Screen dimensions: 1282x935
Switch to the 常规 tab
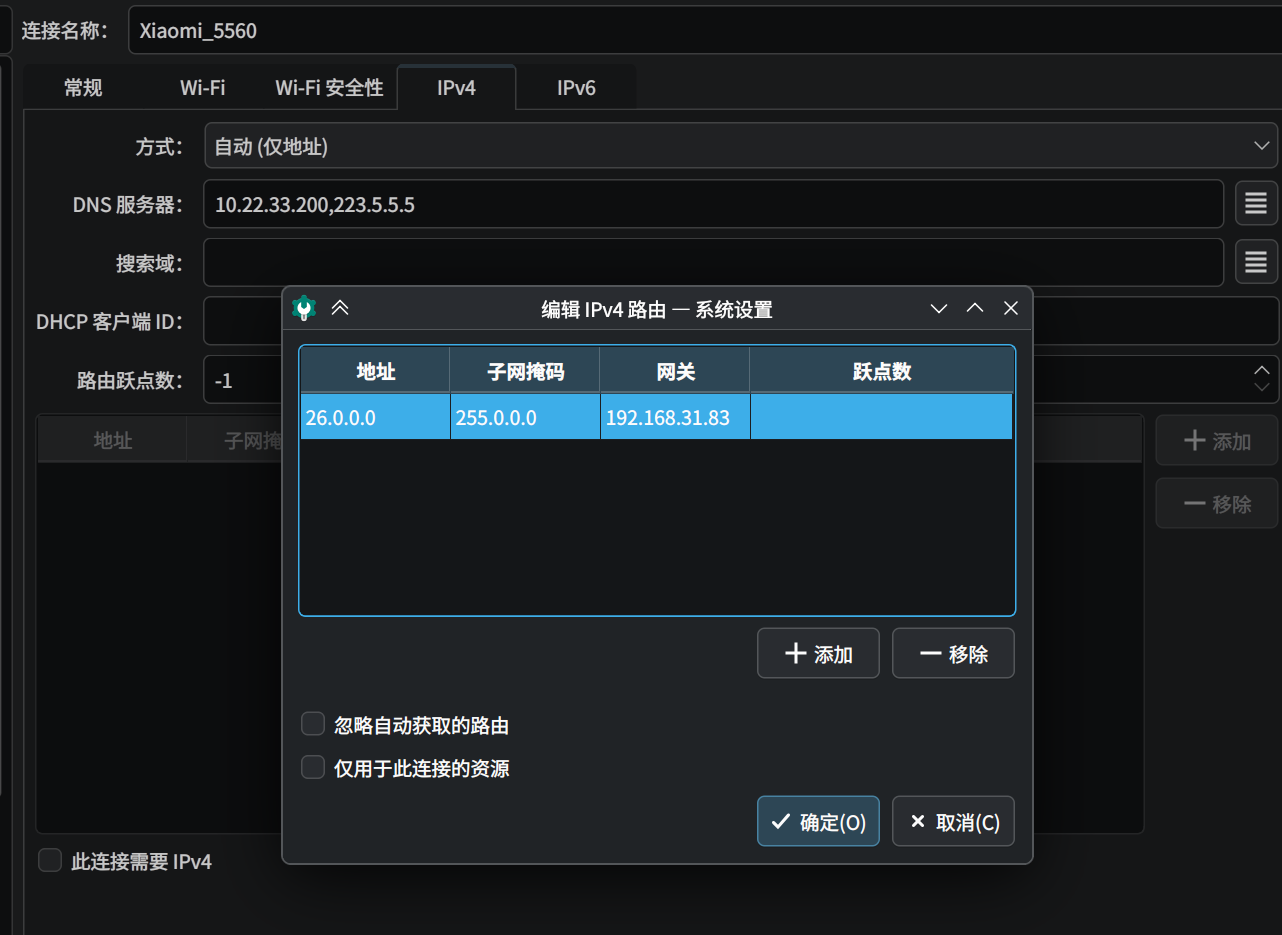[x=83, y=88]
